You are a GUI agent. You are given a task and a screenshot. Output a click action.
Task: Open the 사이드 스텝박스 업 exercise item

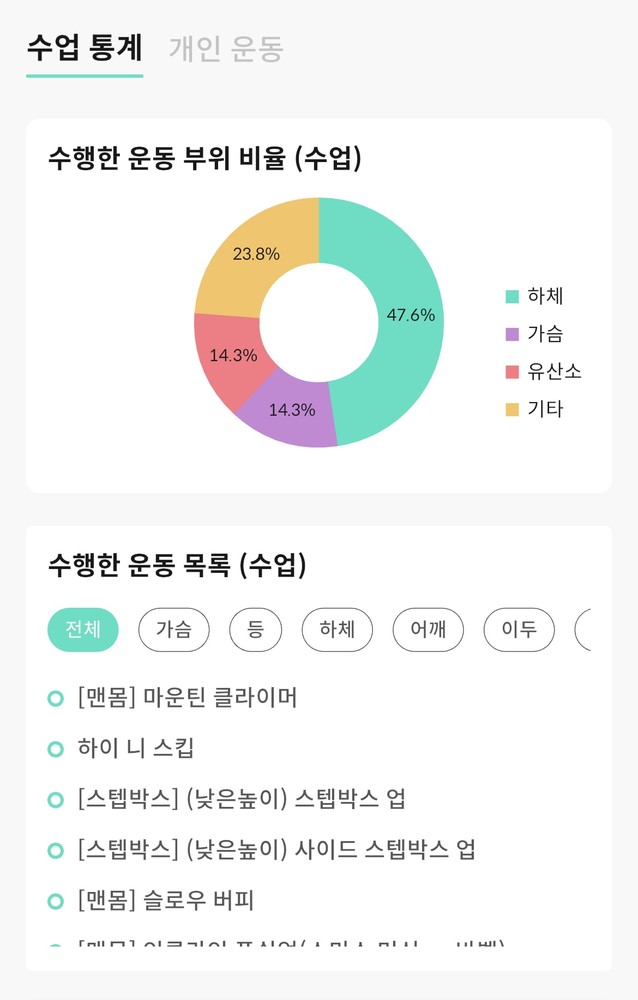[276, 850]
